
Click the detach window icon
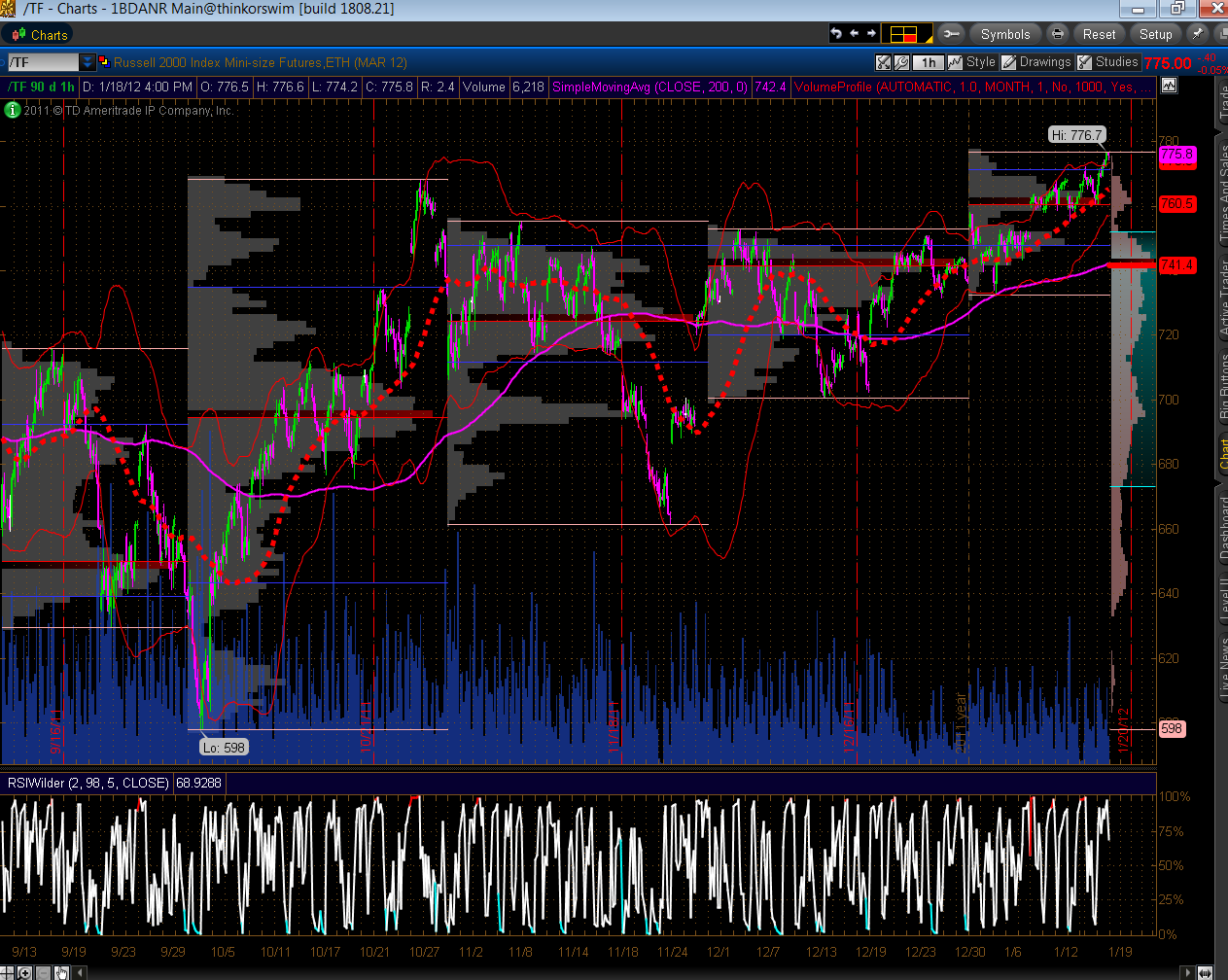(x=1219, y=34)
